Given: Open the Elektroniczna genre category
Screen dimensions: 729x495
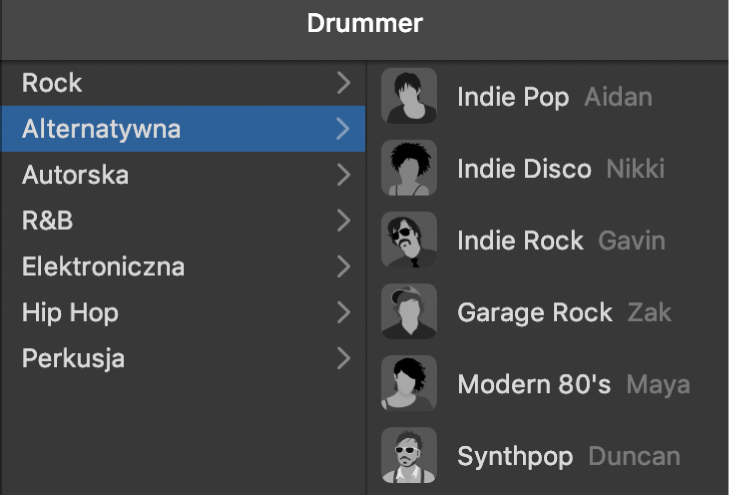Looking at the screenshot, I should (183, 266).
